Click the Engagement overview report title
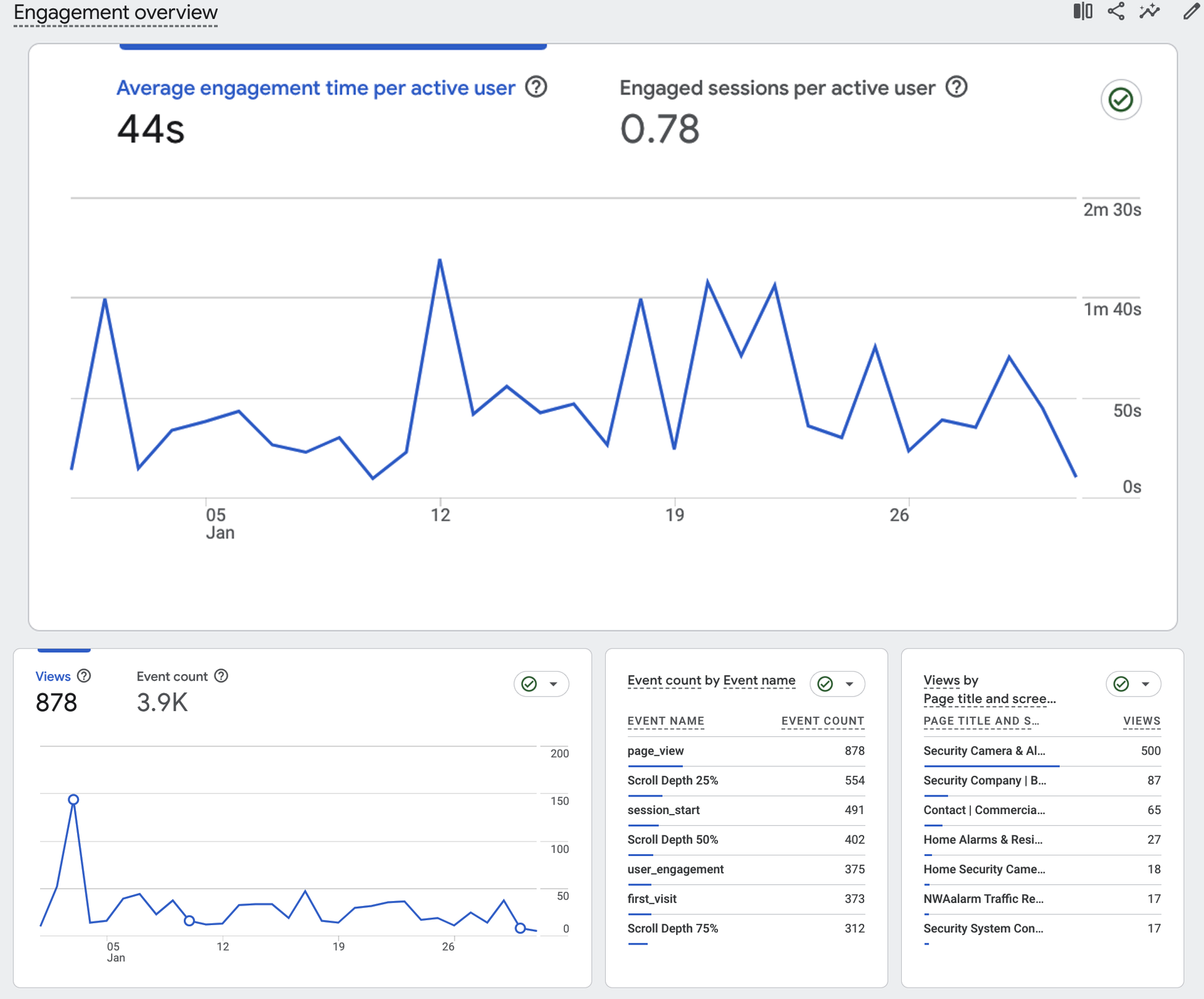The image size is (1204, 999). coord(115,13)
